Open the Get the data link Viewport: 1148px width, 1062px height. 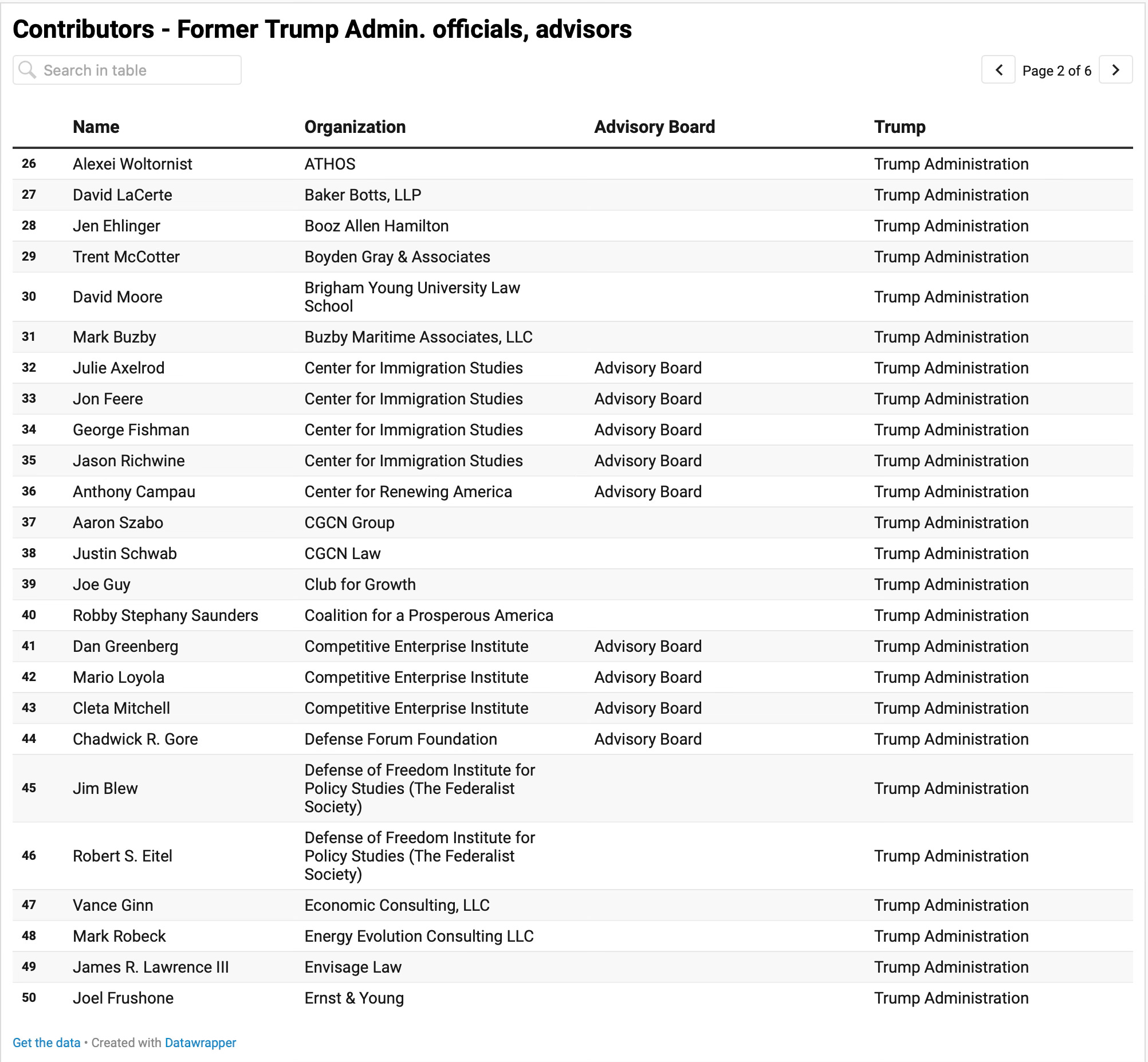click(46, 1043)
